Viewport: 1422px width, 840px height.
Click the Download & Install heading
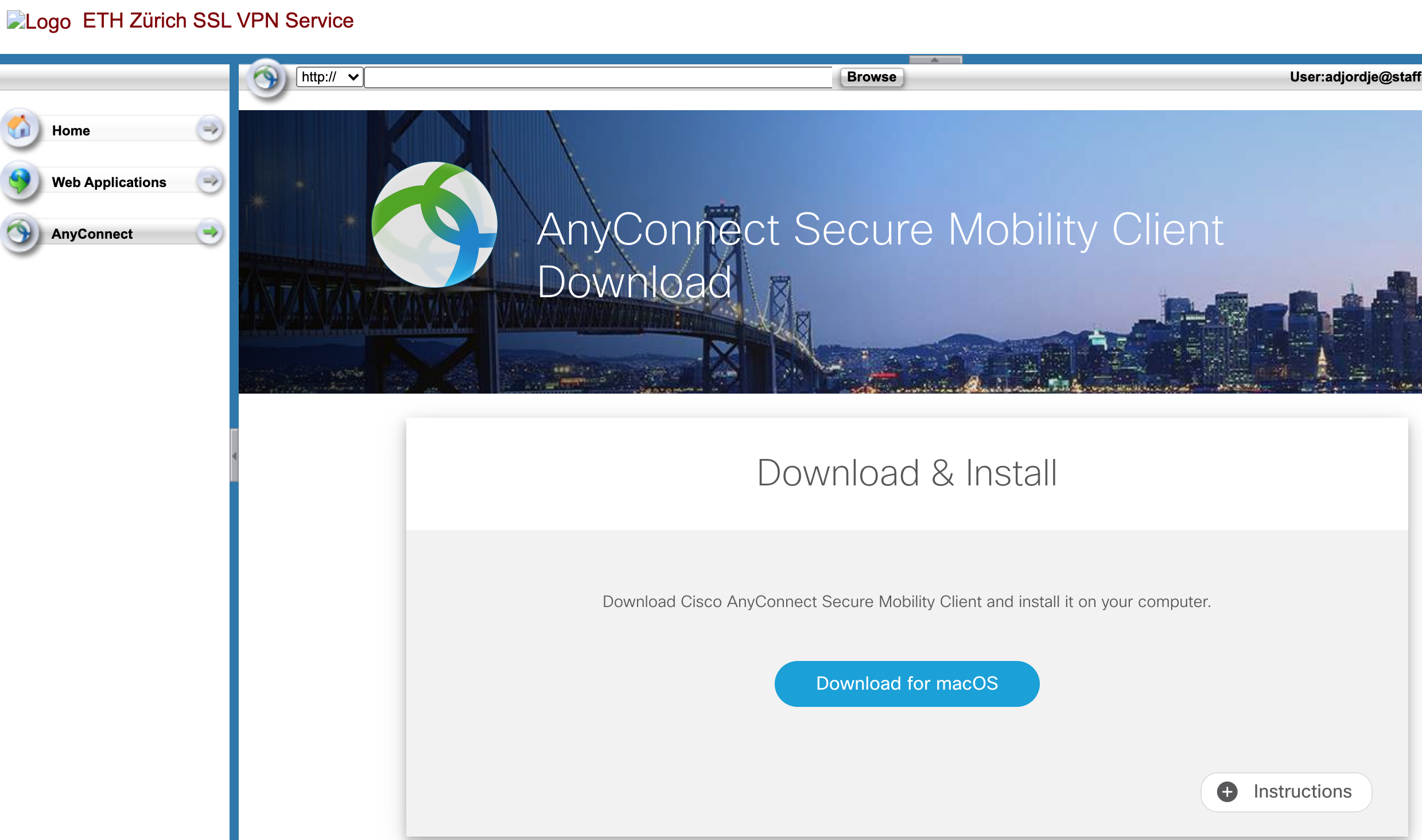tap(907, 473)
